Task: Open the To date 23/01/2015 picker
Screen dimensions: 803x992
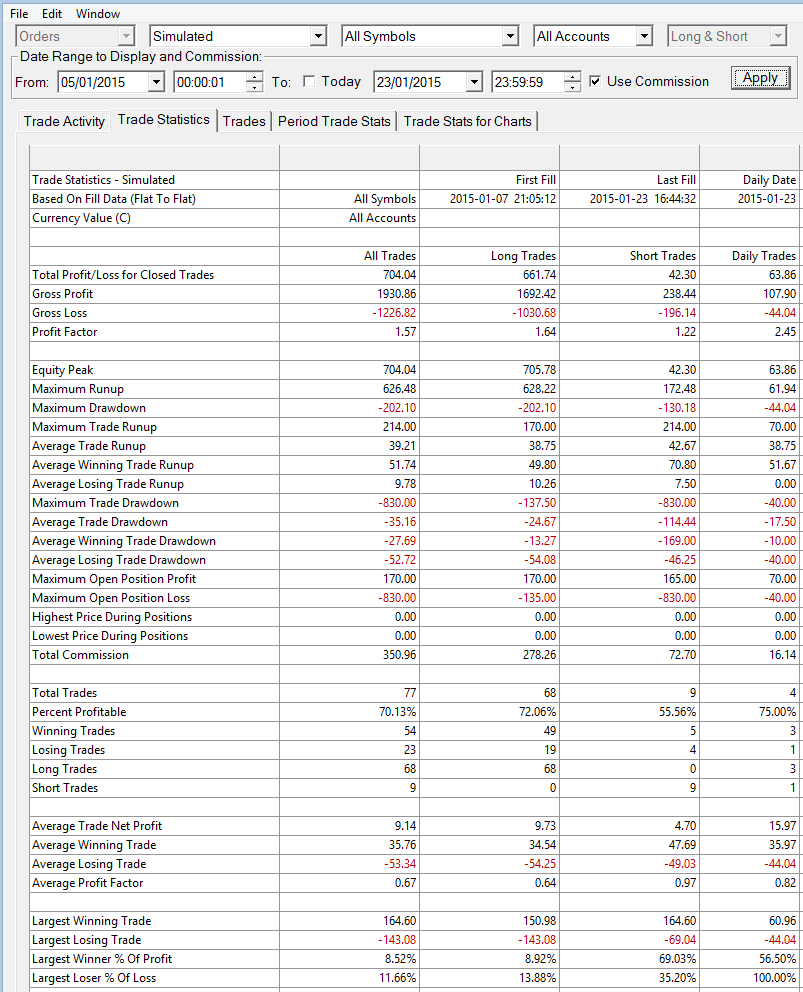Action: (x=474, y=82)
